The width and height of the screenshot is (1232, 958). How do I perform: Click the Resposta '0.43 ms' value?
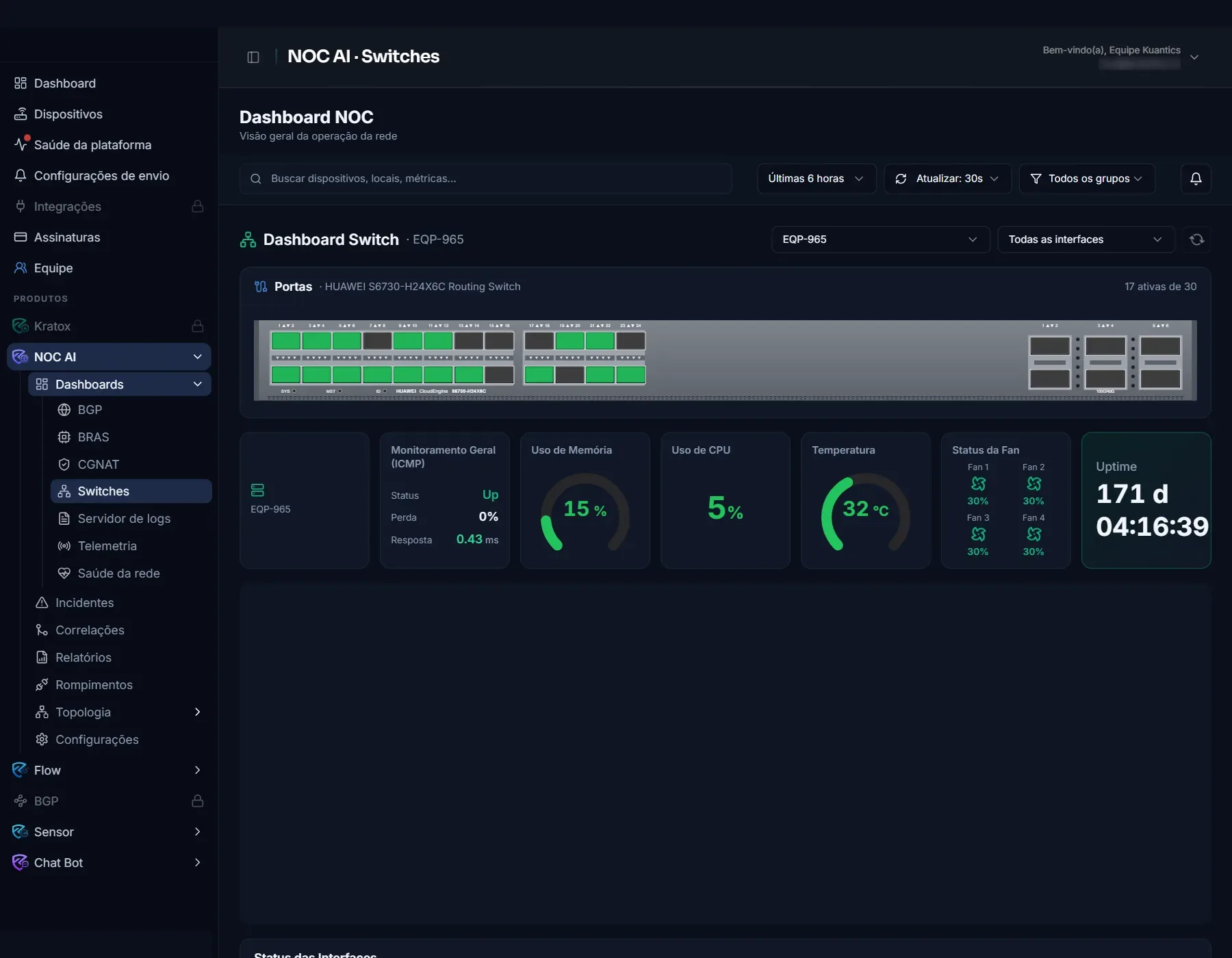tap(478, 539)
